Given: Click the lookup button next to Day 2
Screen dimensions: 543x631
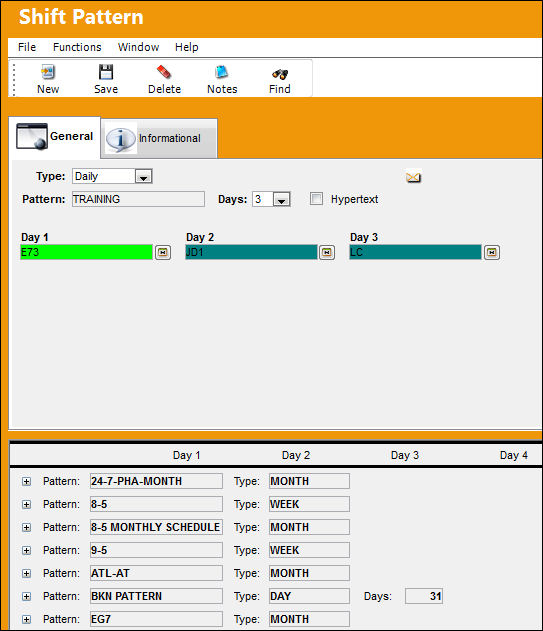Looking at the screenshot, I should tap(327, 252).
